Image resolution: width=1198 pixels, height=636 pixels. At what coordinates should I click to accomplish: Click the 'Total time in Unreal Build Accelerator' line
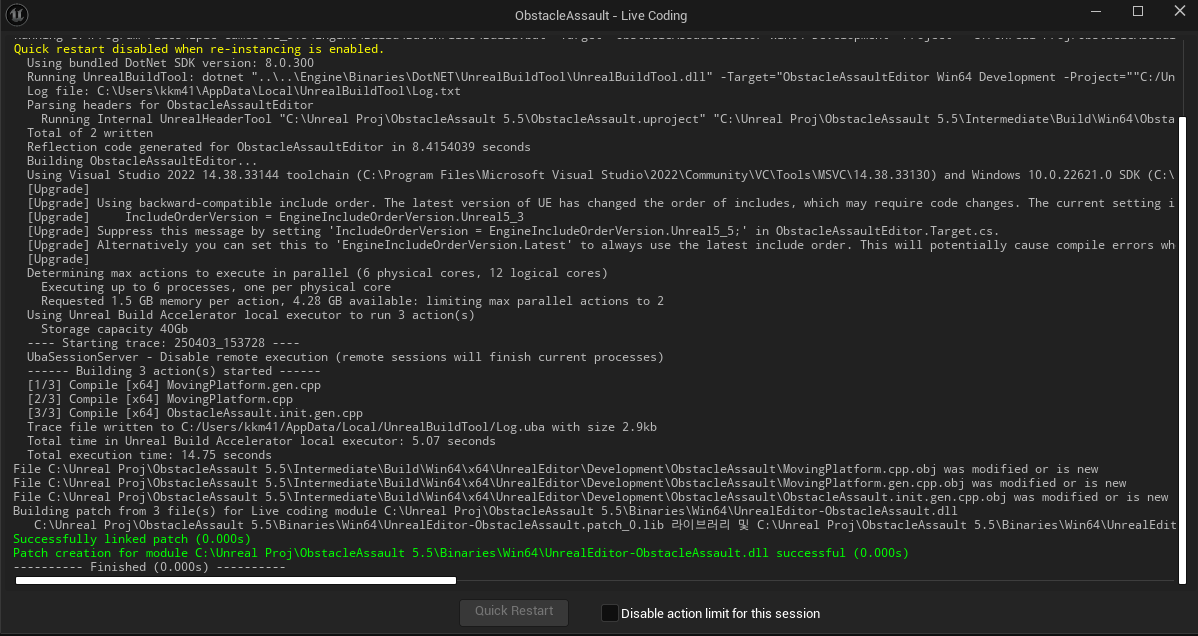click(x=261, y=441)
